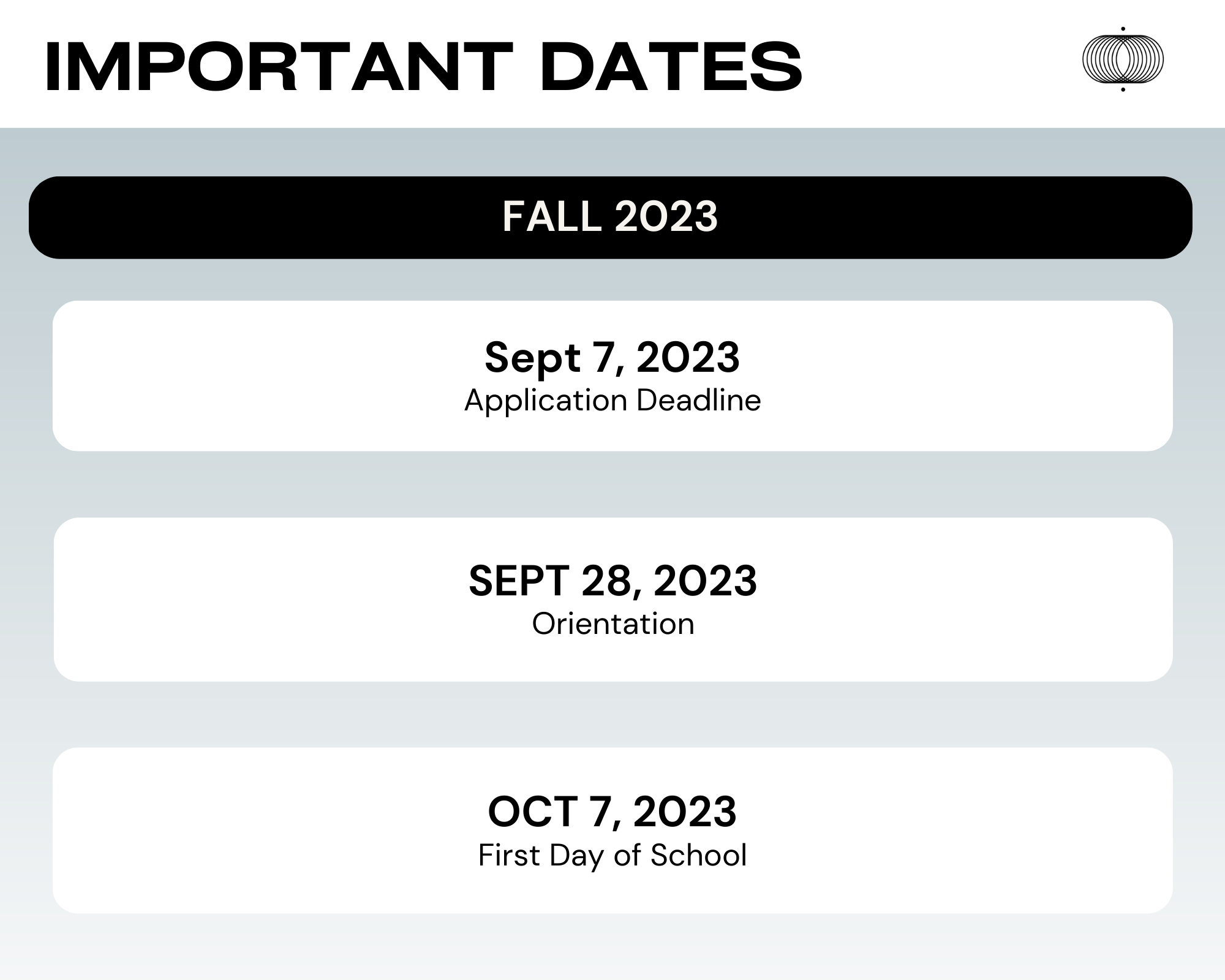
Task: Click the word FALL in the banner
Action: [x=552, y=216]
